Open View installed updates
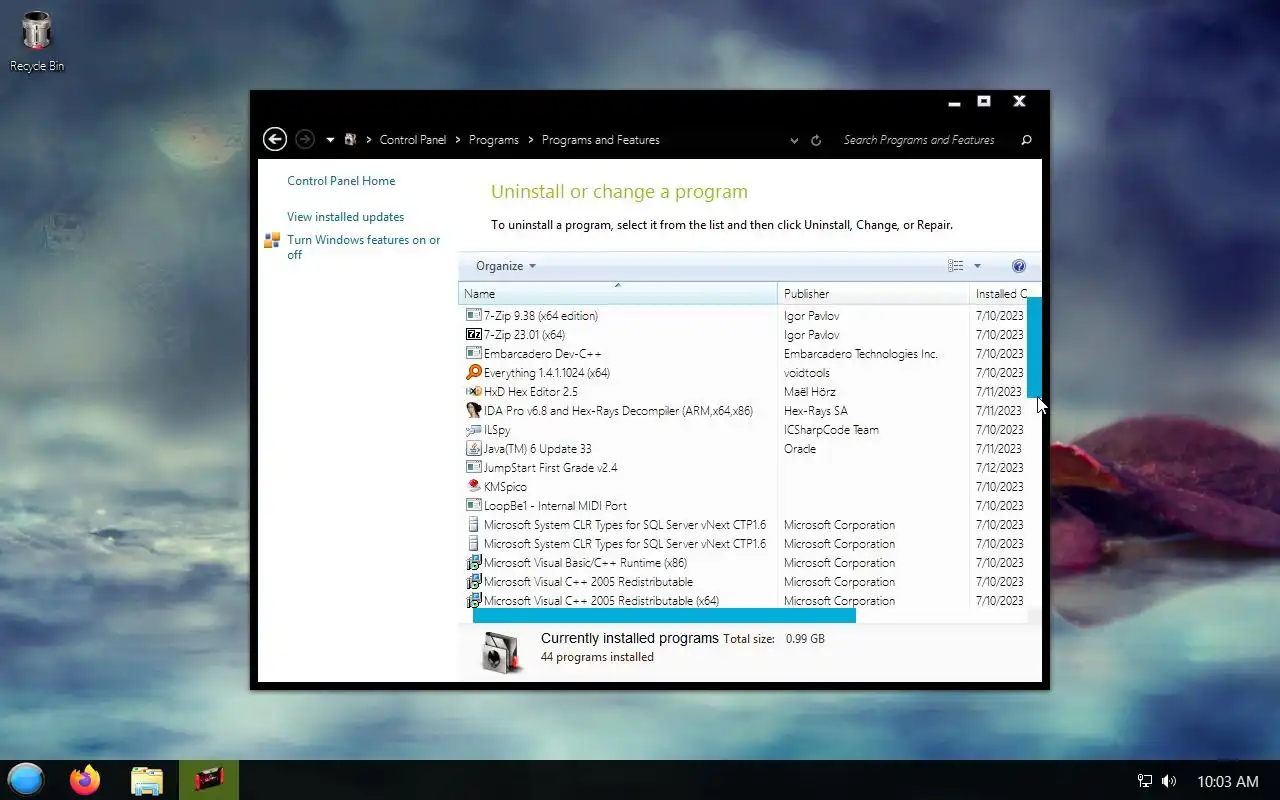The height and width of the screenshot is (800, 1280). [x=346, y=217]
